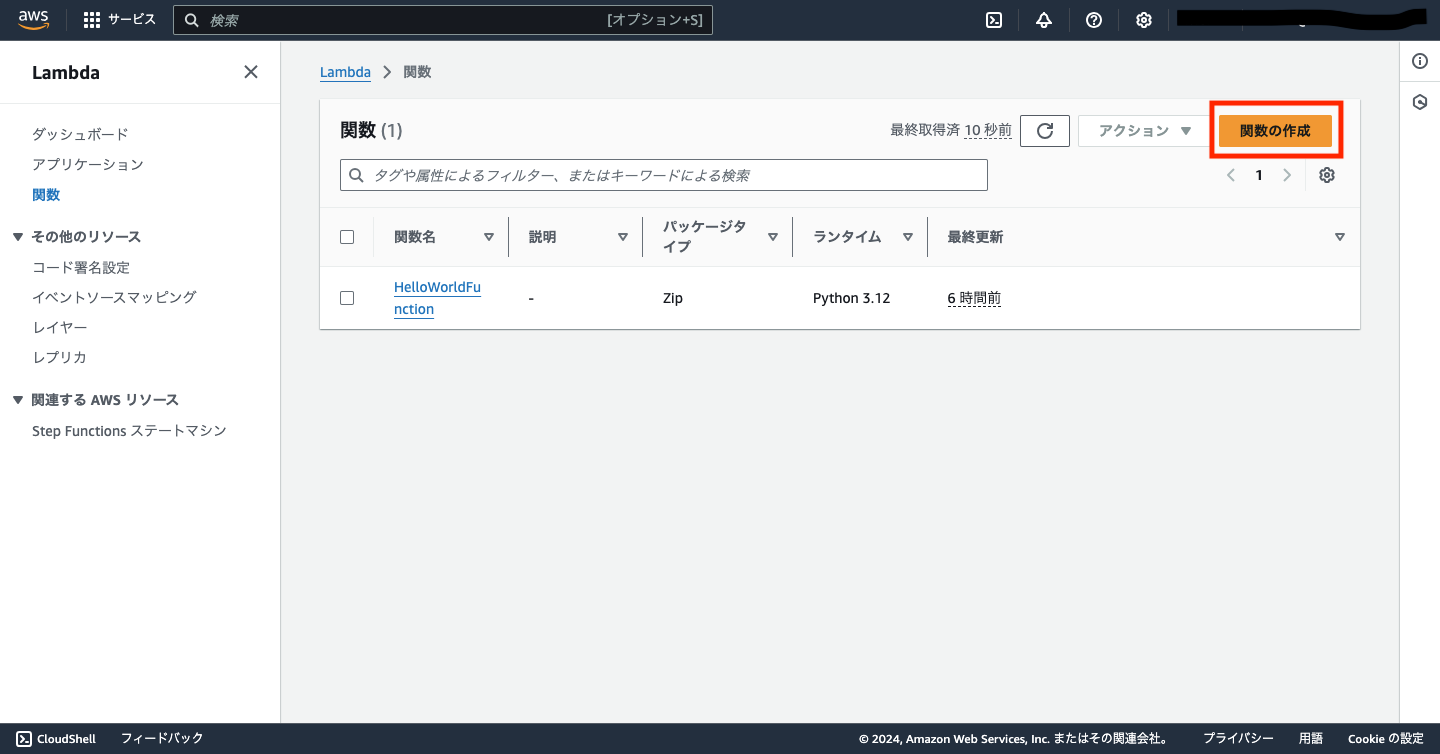Click the 最終取得済 10 秒前 timestamp
1440x754 pixels.
[x=951, y=130]
